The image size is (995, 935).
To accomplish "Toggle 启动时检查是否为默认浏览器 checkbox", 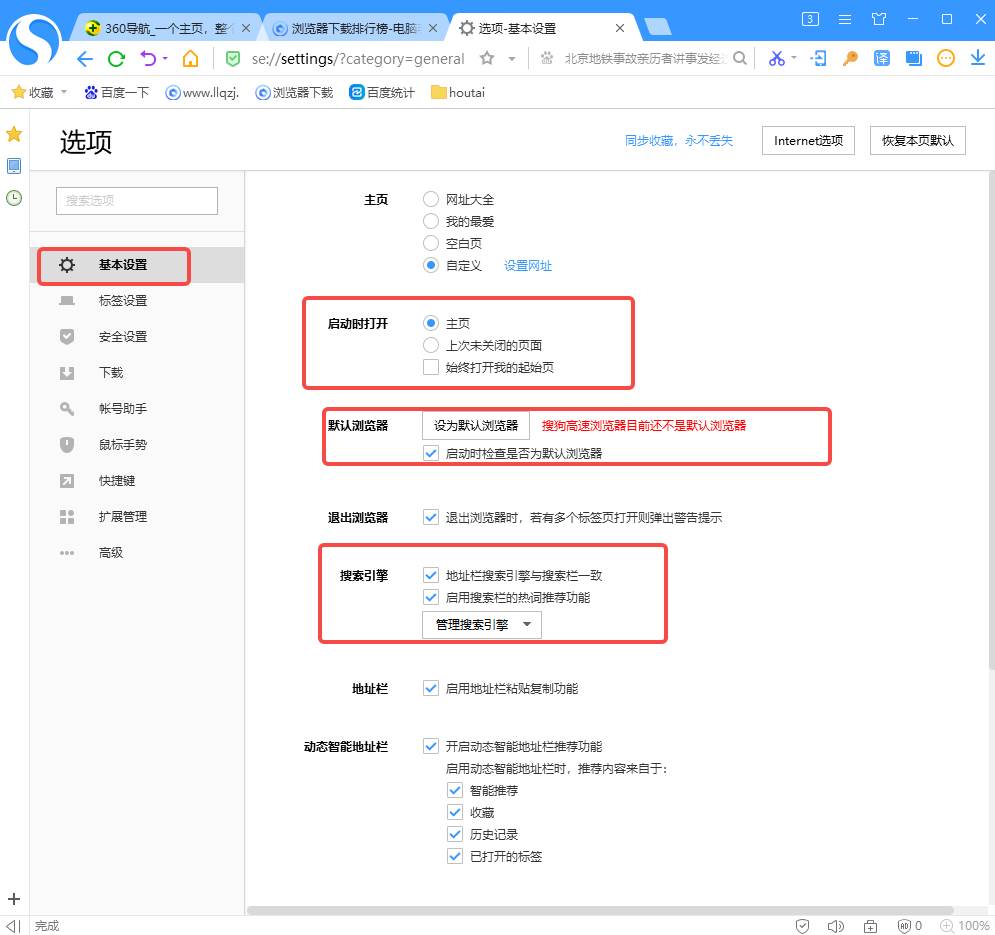I will 431,453.
